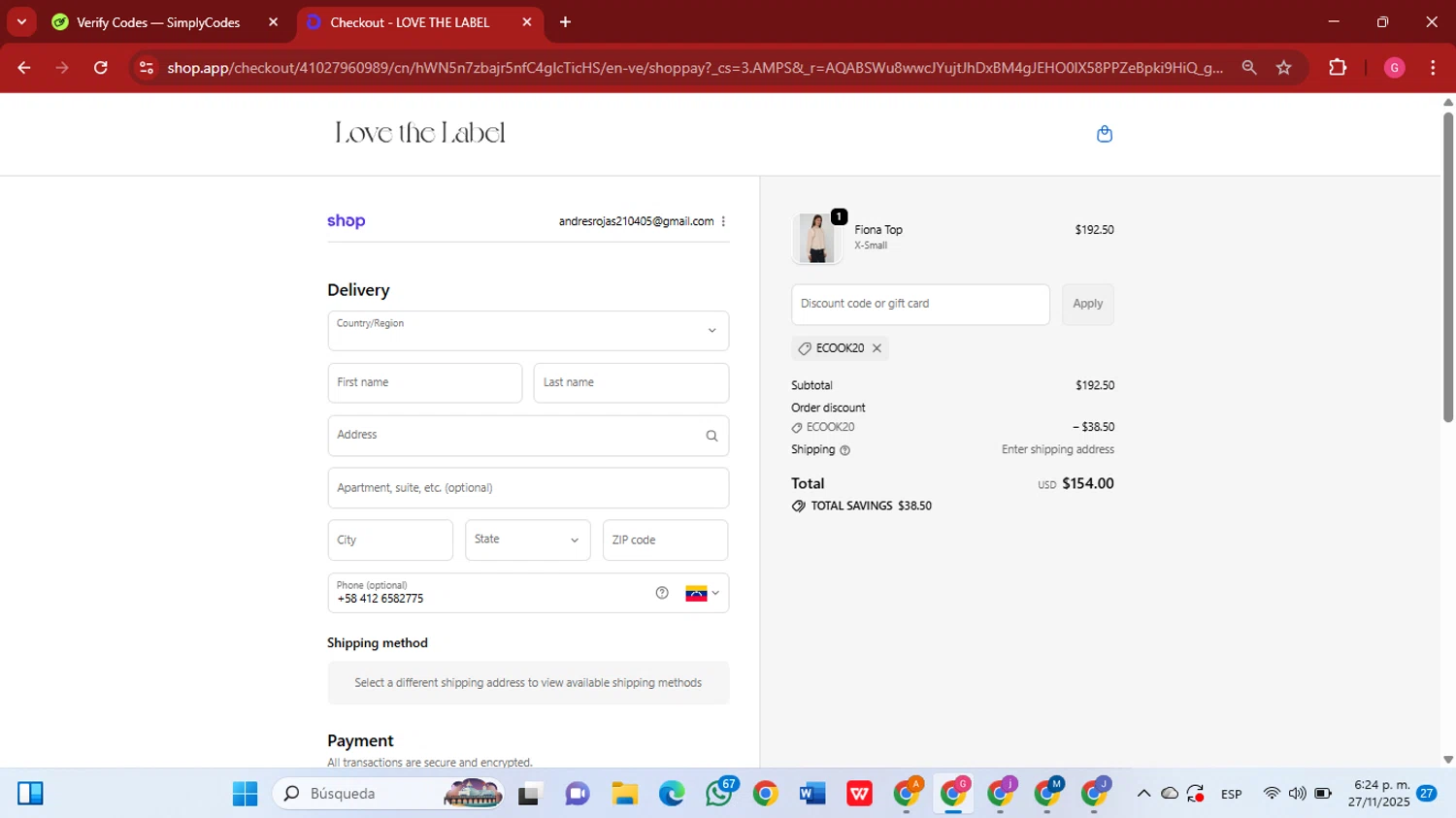
Task: Open the Windows Start menu
Action: 245,794
